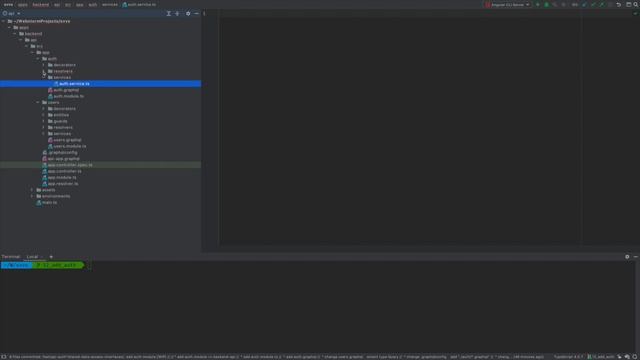
Task: Expand the guards folder arrow
Action: tap(44, 121)
